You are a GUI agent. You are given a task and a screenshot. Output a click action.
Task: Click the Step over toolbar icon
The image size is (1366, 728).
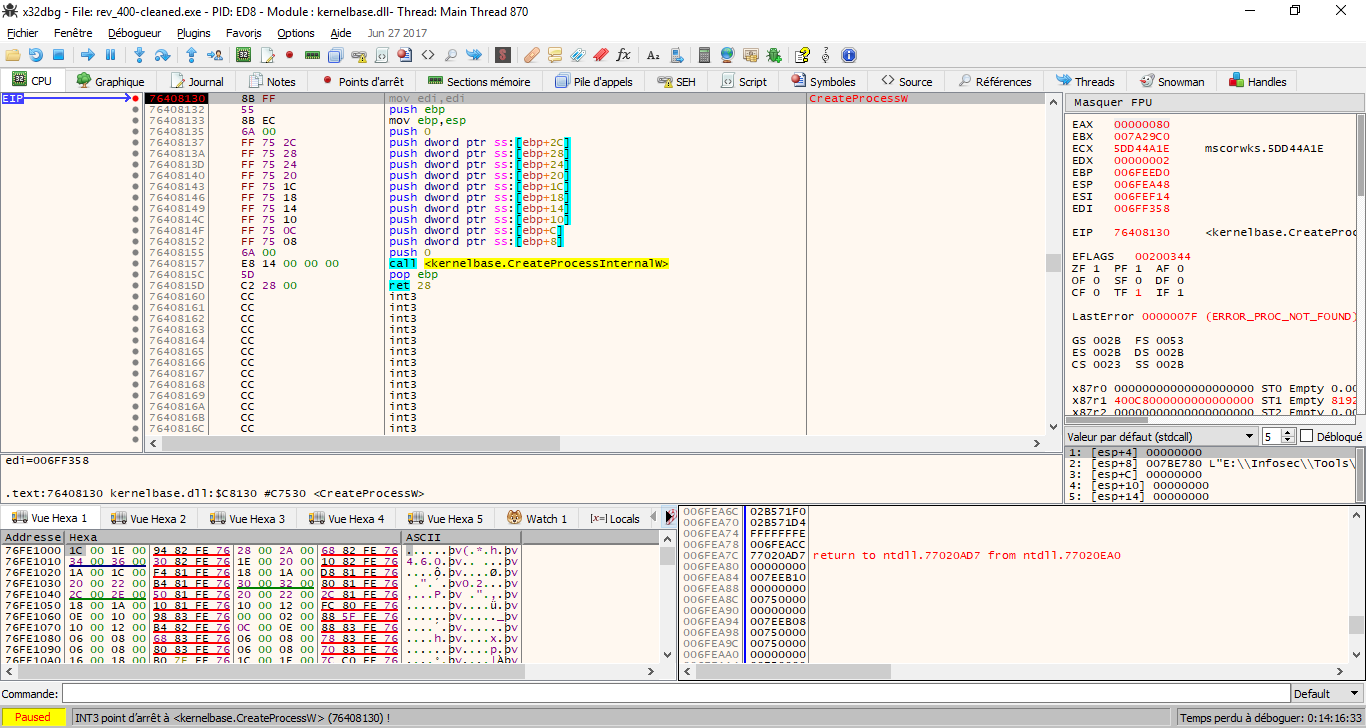[x=164, y=55]
